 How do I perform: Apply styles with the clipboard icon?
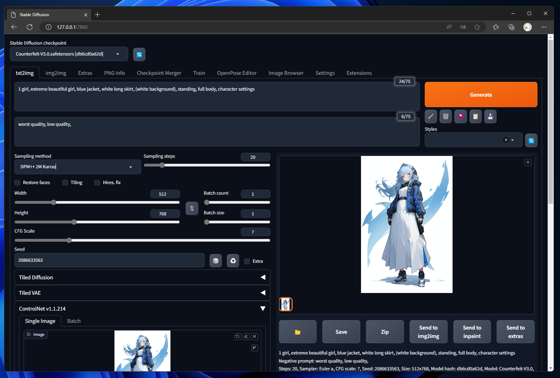(475, 116)
